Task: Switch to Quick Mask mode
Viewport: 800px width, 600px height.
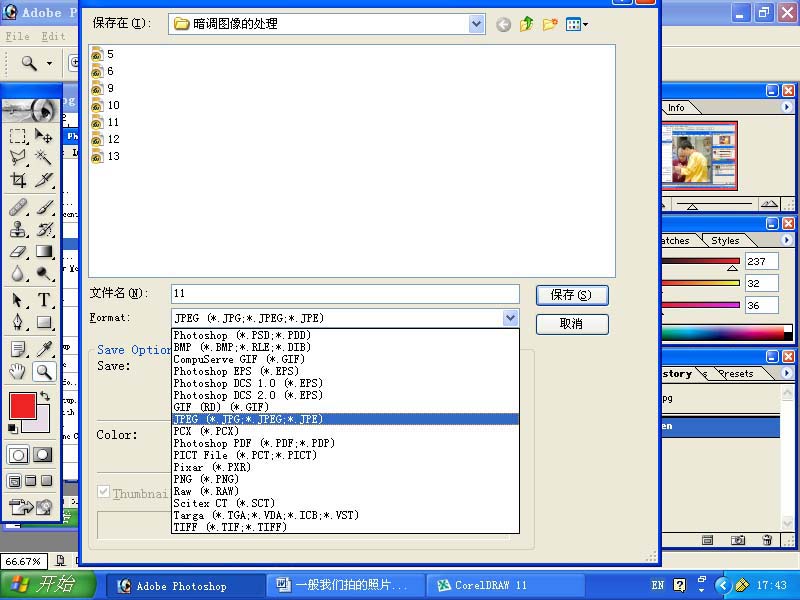Action: [x=43, y=454]
